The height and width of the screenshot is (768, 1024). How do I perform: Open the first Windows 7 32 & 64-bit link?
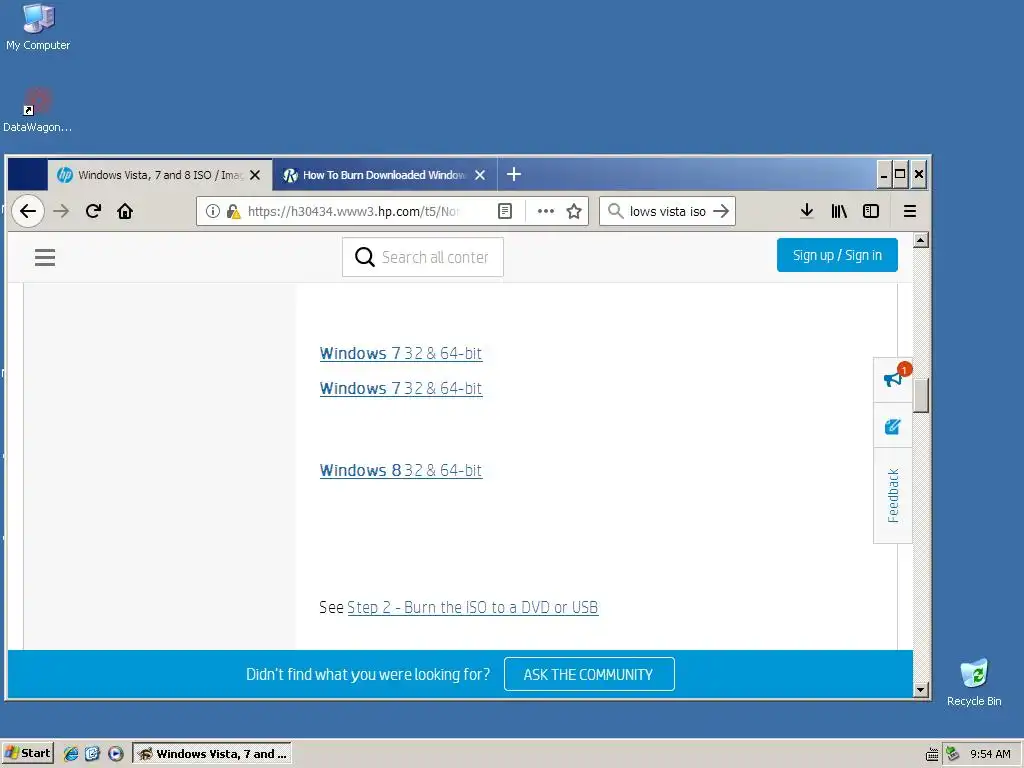click(x=401, y=353)
